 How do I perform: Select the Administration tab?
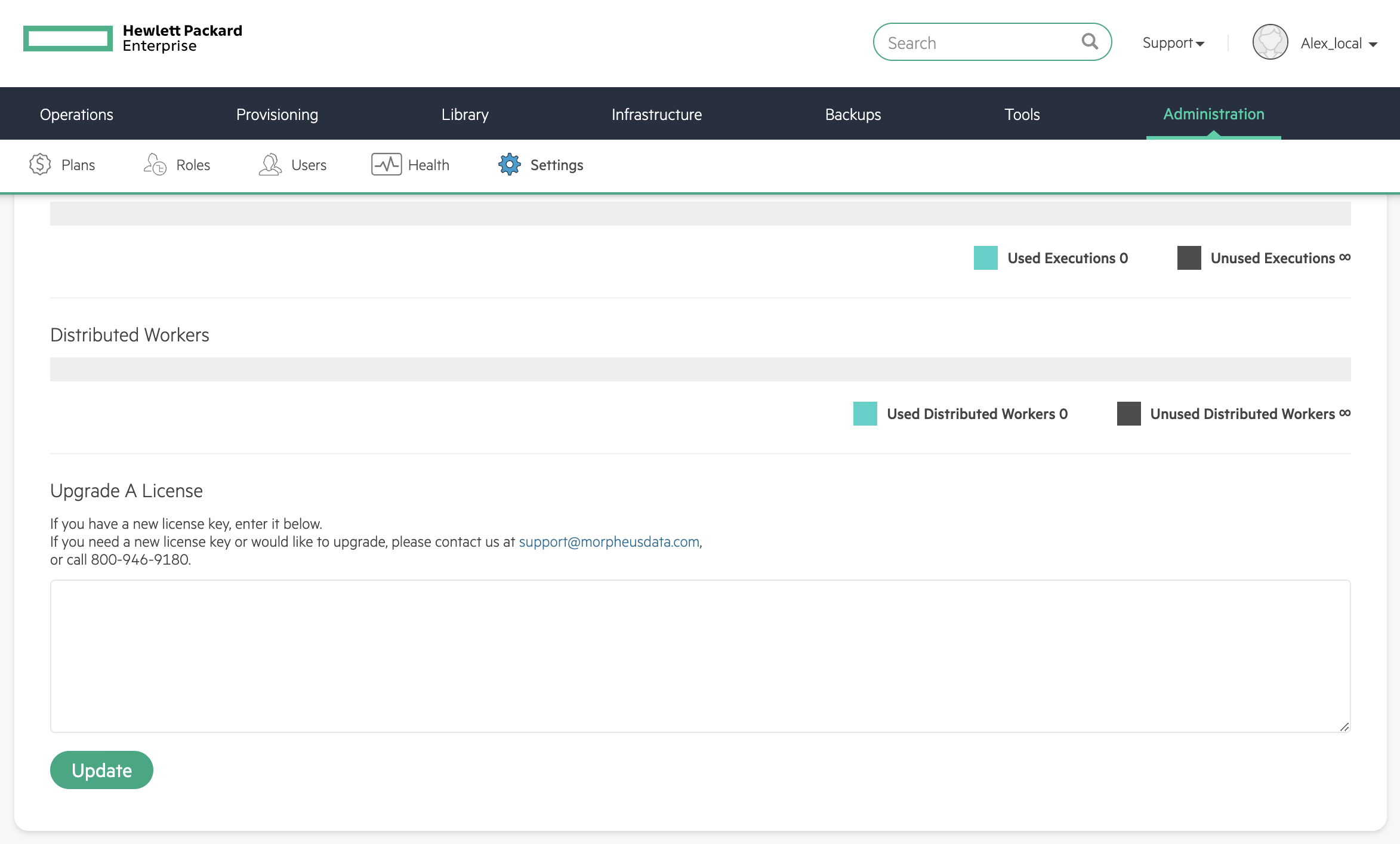1213,113
